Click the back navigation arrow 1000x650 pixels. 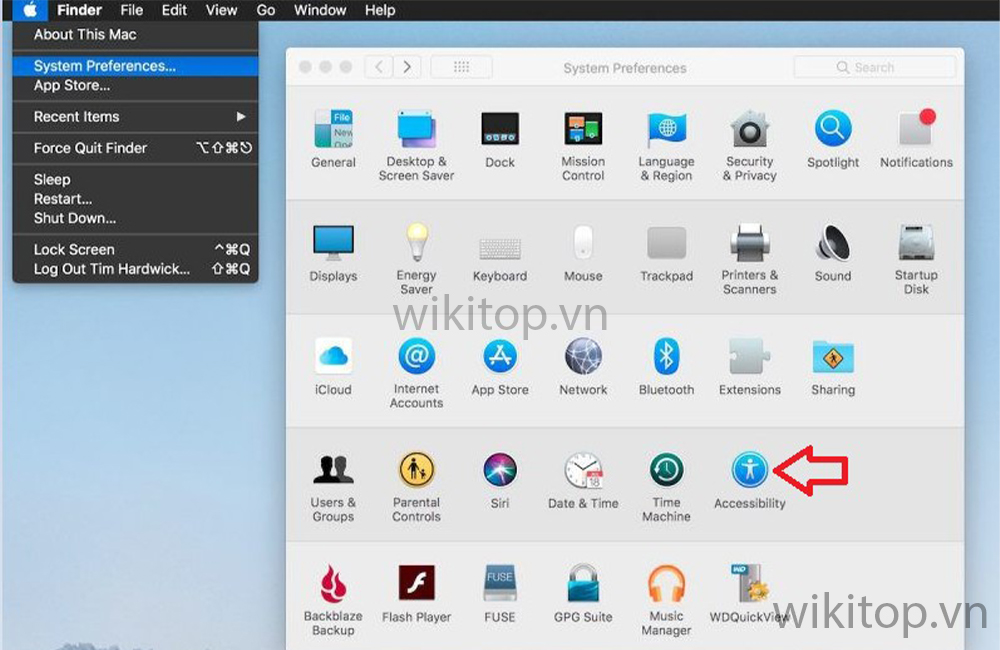coord(379,67)
